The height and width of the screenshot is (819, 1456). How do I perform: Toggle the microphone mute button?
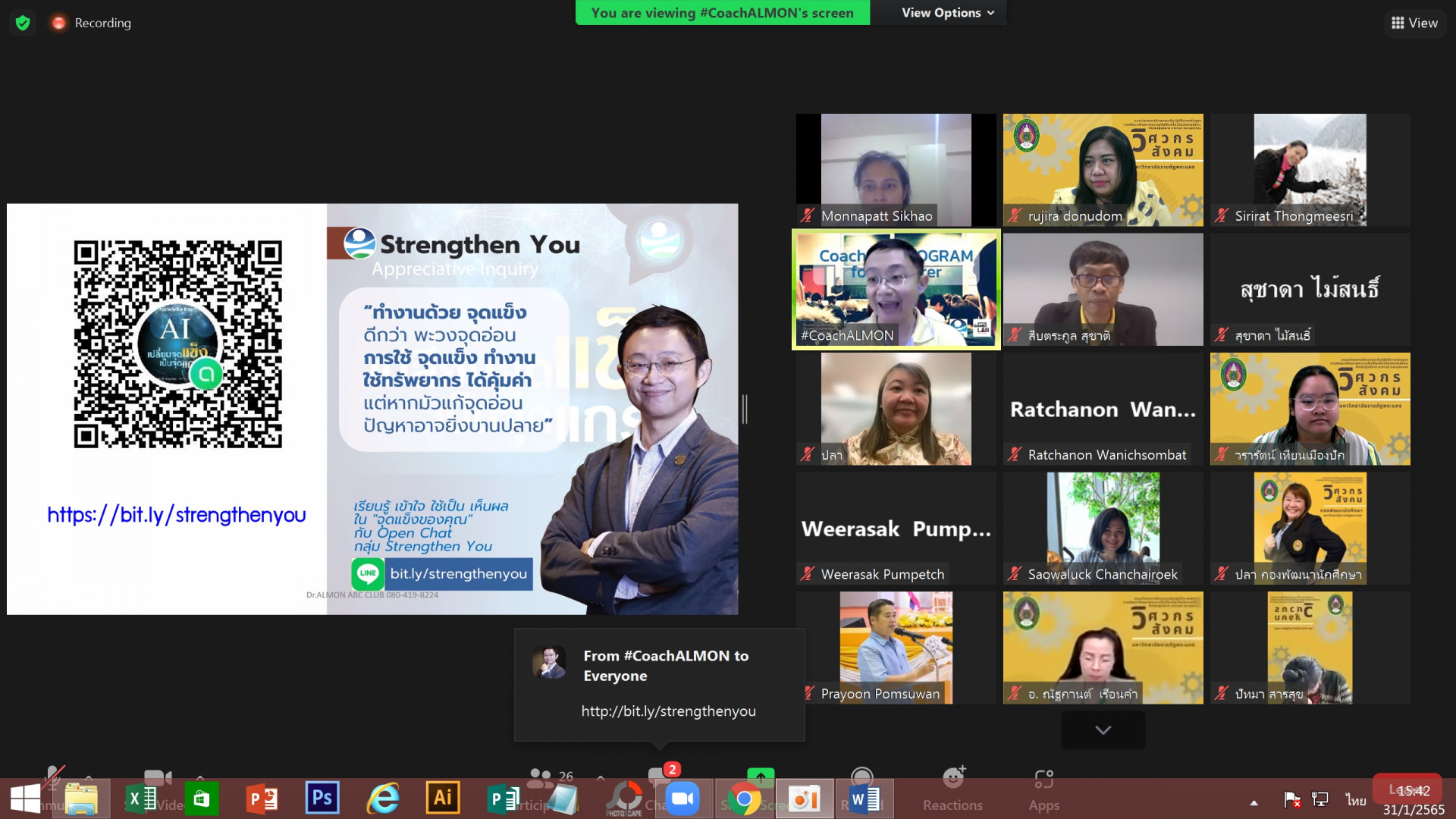[x=53, y=775]
